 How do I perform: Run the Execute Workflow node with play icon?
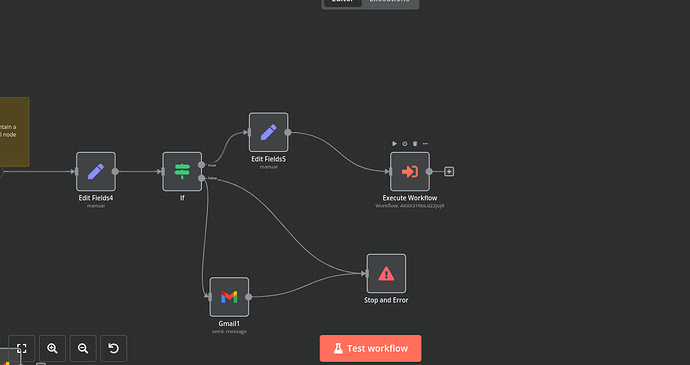(394, 144)
